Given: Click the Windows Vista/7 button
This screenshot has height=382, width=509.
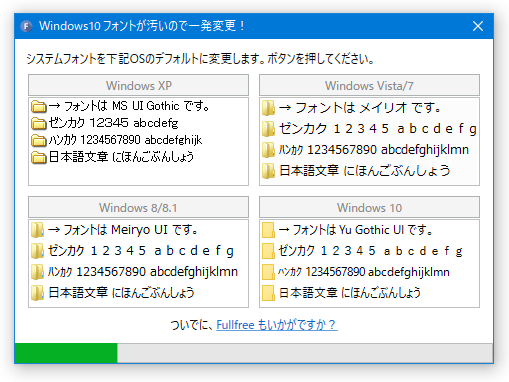Looking at the screenshot, I should [x=369, y=85].
